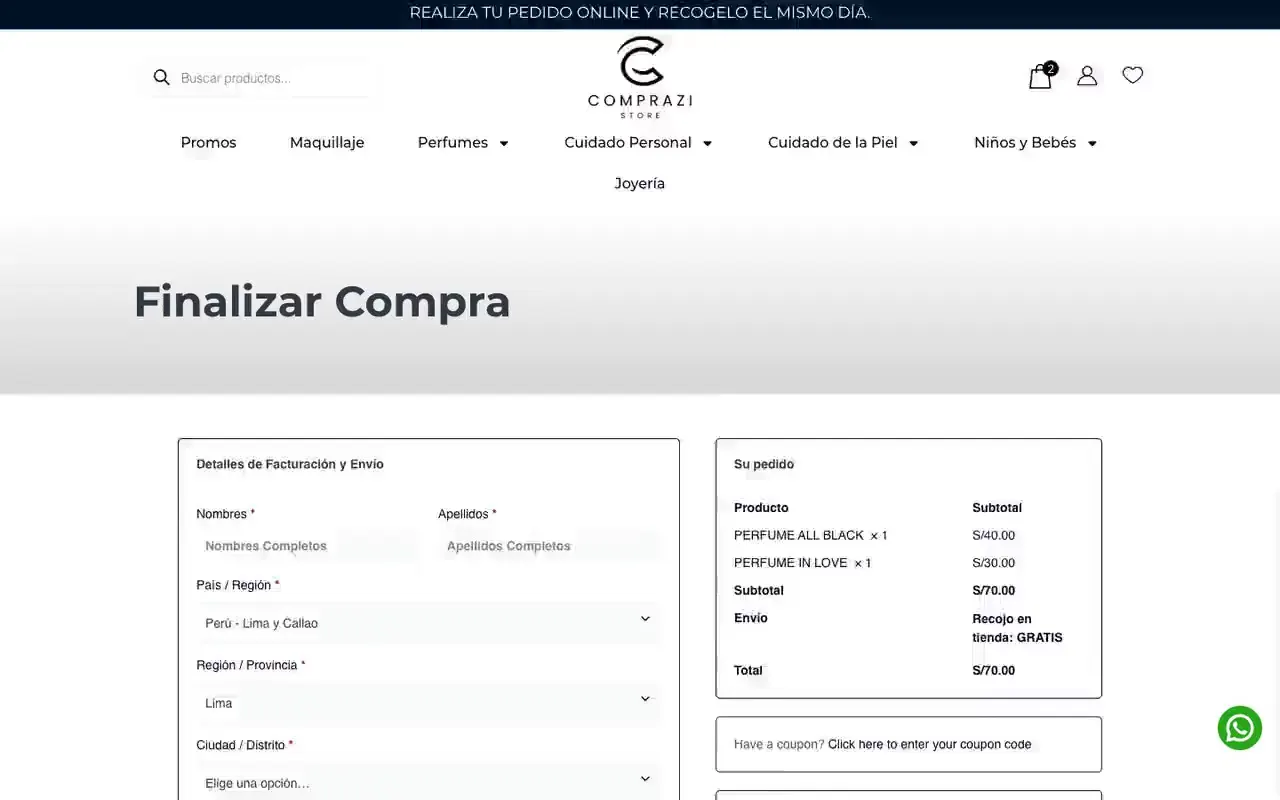
Task: Click the S/30.00 price value
Action: [x=993, y=563]
